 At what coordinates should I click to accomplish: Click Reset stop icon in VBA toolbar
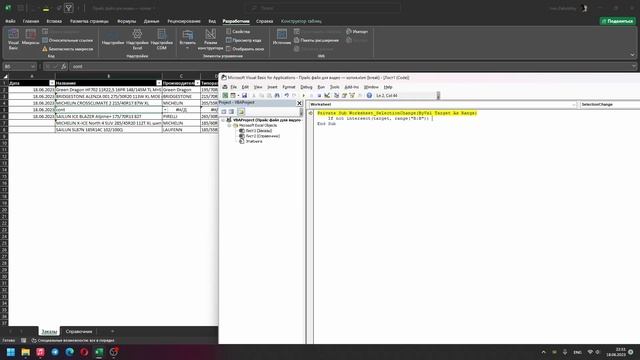click(x=319, y=96)
